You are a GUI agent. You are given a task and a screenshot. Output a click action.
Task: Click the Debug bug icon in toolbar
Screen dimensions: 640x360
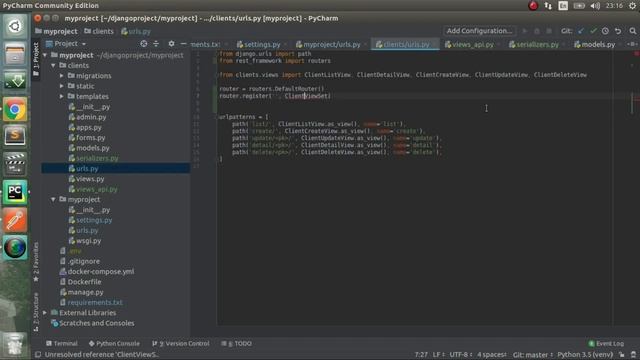point(537,31)
